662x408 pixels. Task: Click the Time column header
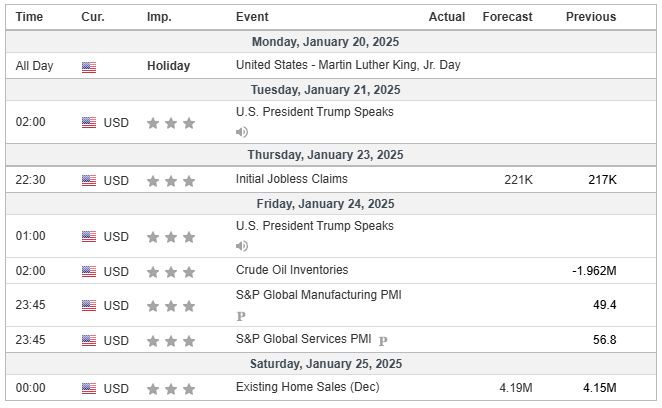click(x=30, y=17)
